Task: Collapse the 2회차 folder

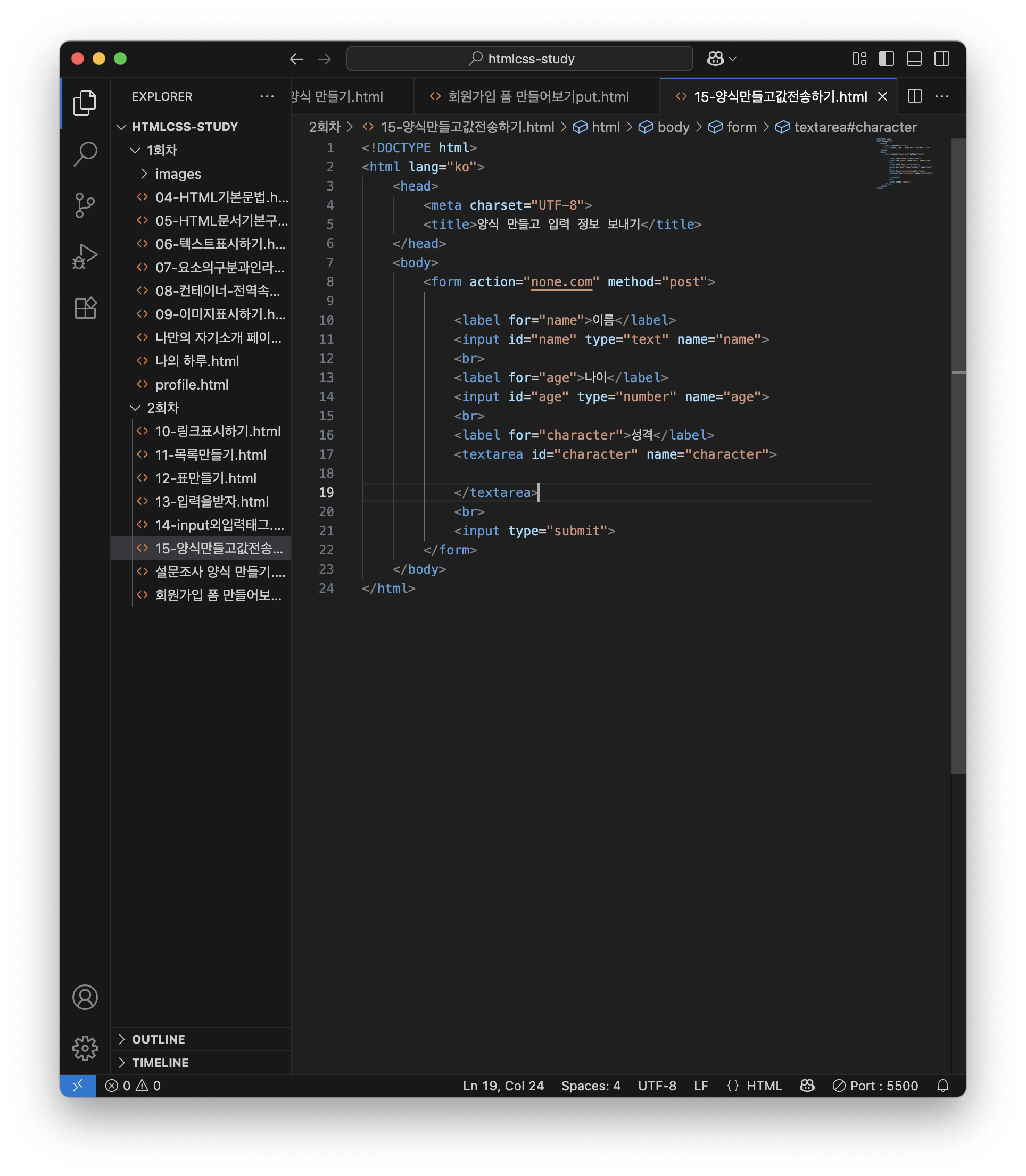Action: point(163,408)
